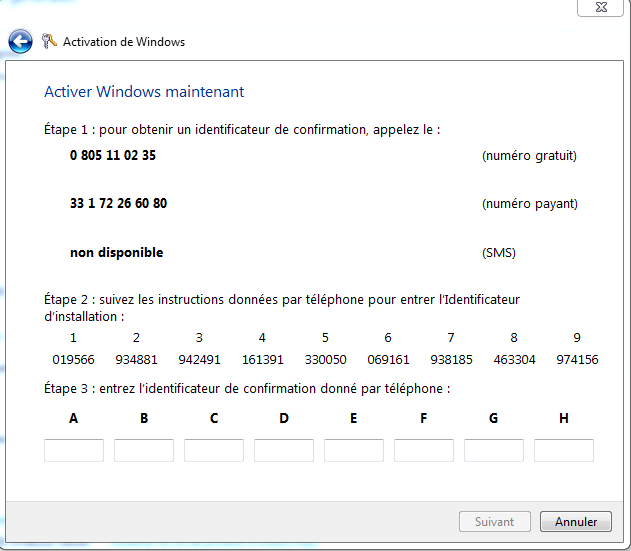Click the '(SMS)' label
The image size is (631, 551).
point(499,253)
